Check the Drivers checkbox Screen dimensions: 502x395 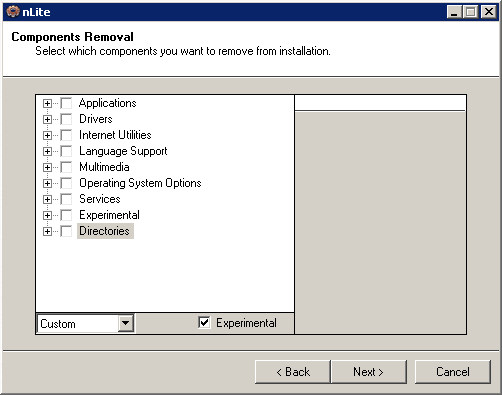[66, 119]
